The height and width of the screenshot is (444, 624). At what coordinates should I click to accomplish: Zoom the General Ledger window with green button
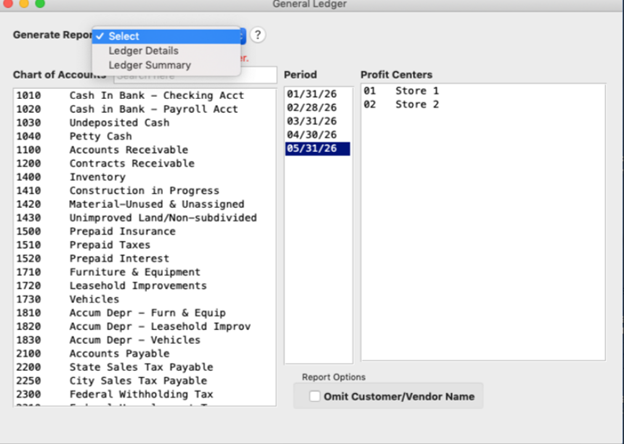40,4
